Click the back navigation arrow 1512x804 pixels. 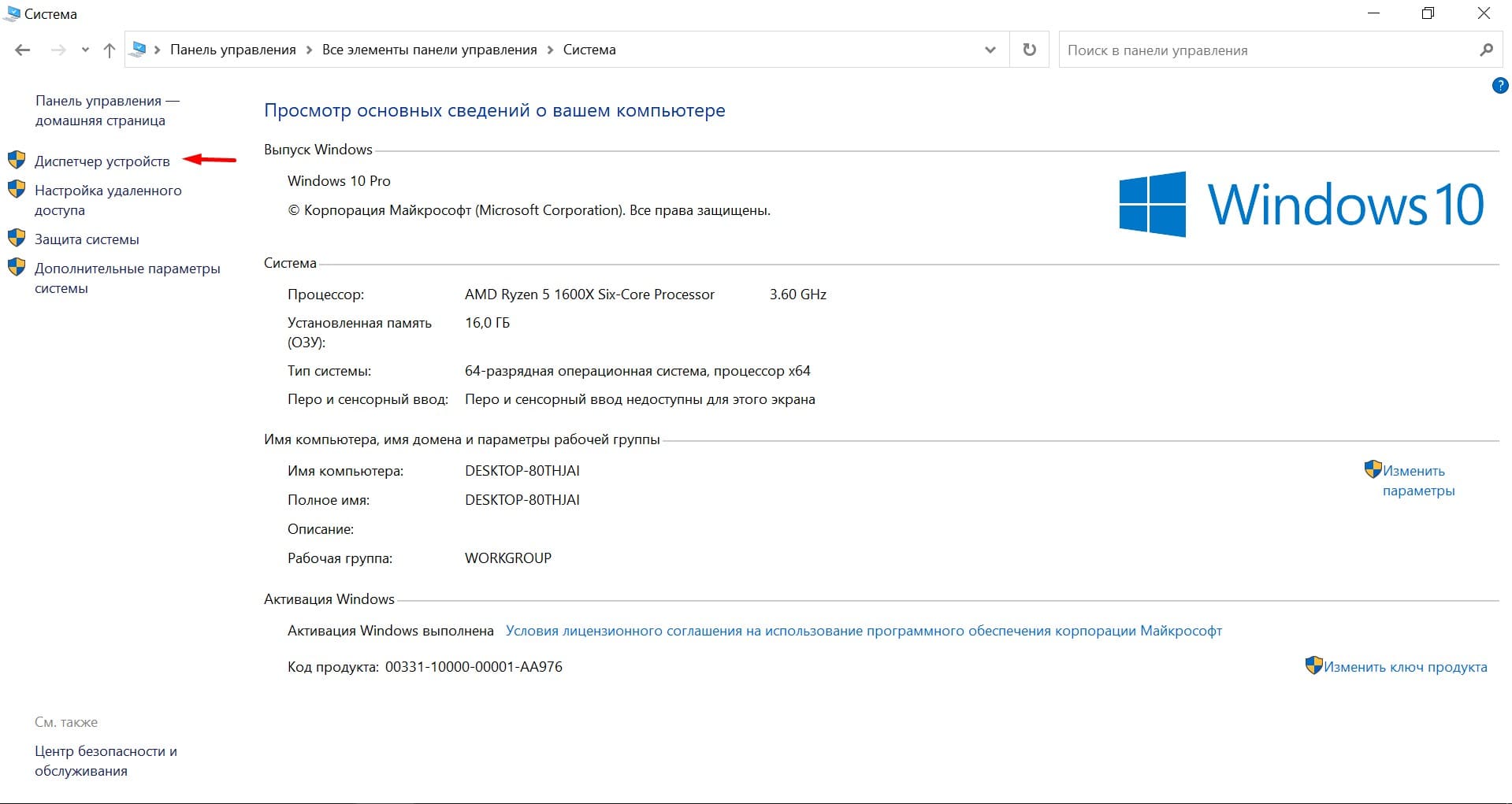[23, 50]
